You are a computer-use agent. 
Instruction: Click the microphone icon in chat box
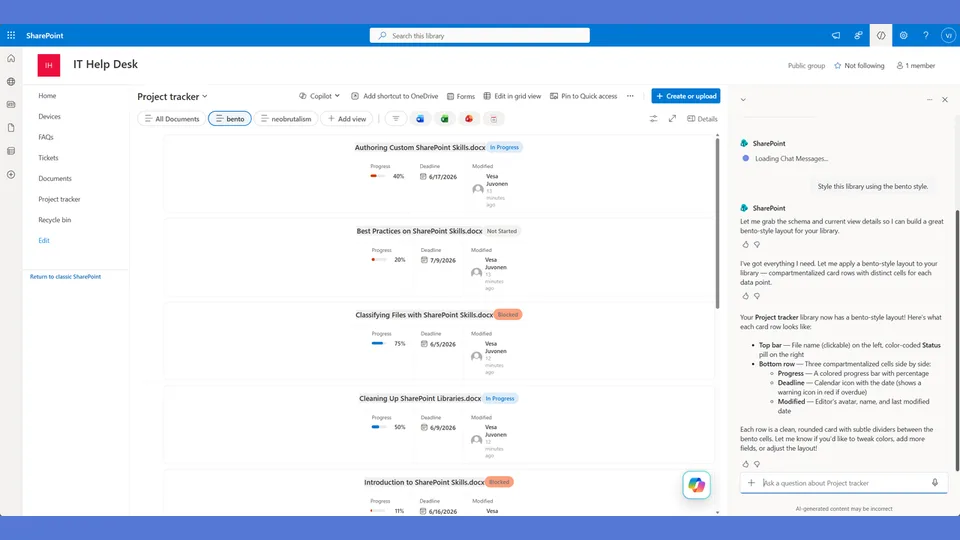(935, 482)
